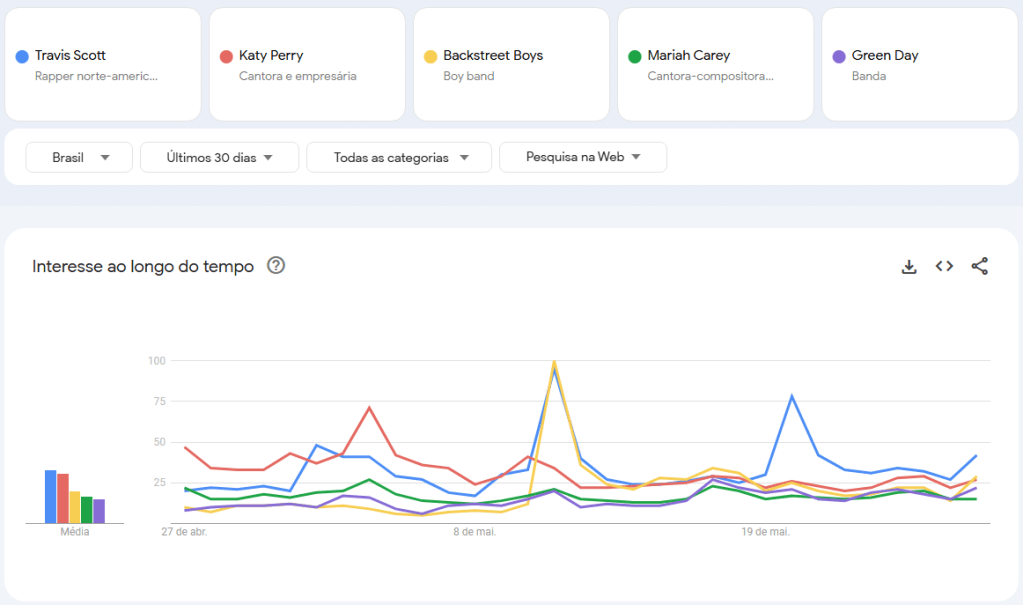This screenshot has height=605, width=1023.
Task: Click the purple Green Day color dot
Action: (x=839, y=57)
